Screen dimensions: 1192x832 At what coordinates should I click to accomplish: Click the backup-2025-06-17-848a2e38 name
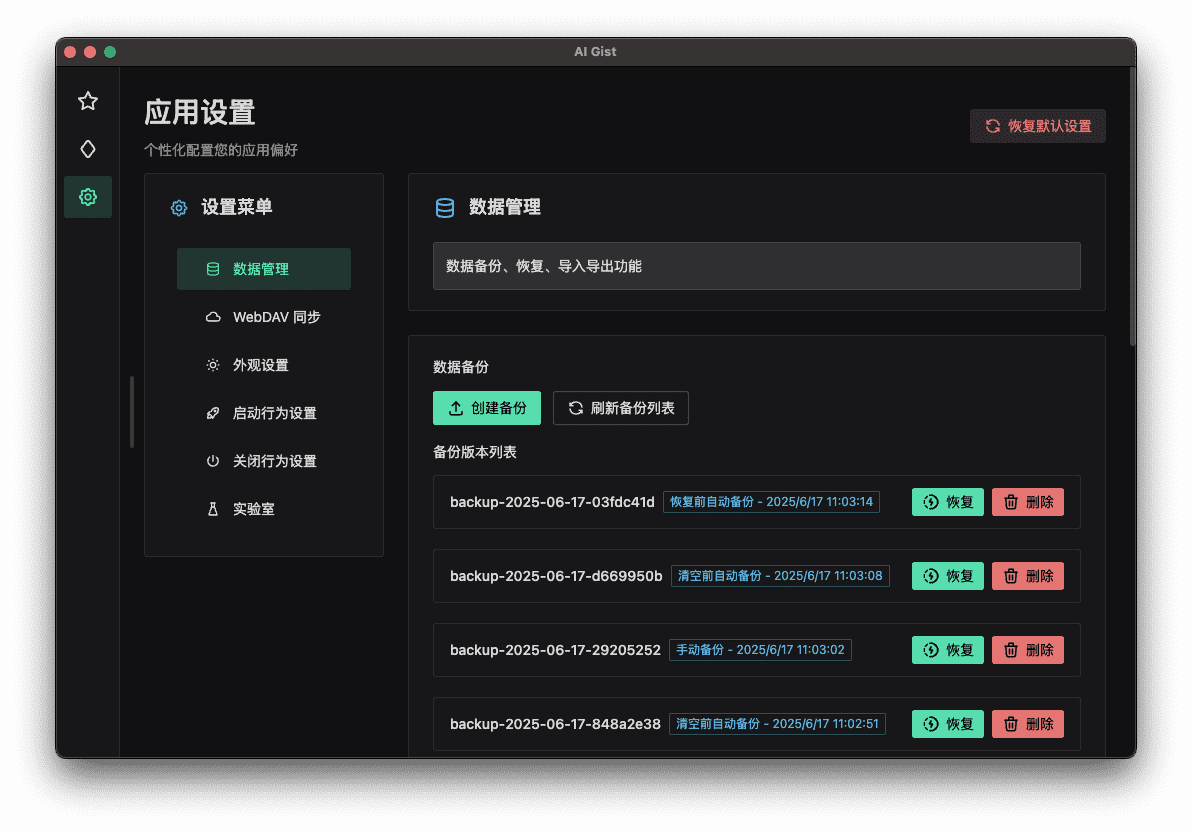click(x=555, y=724)
